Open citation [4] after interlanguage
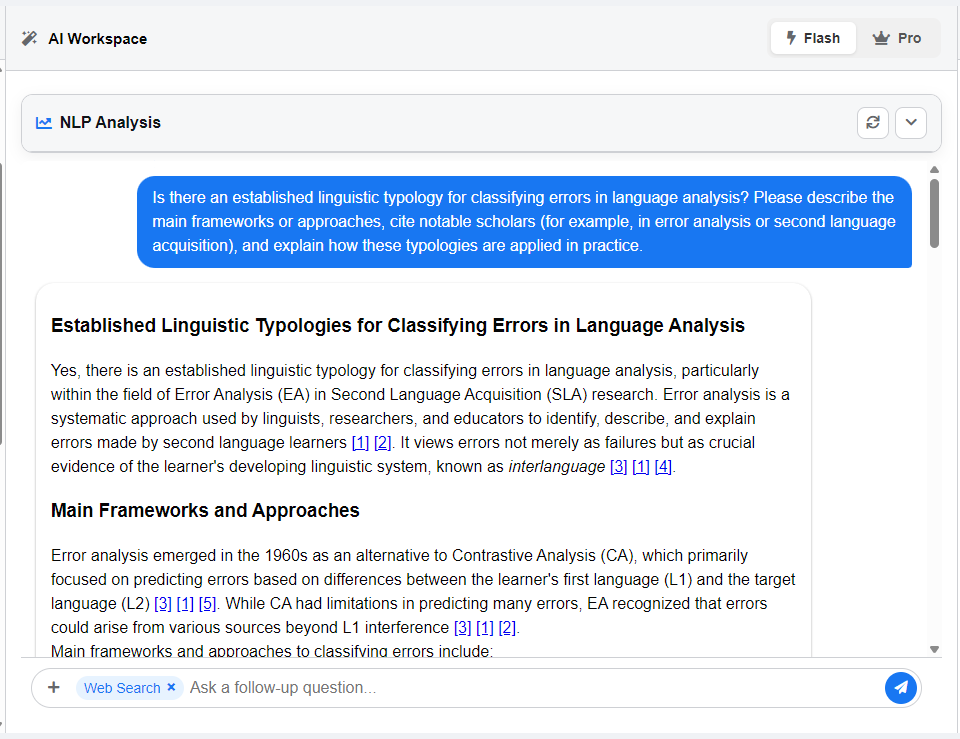This screenshot has width=960, height=739. point(663,467)
